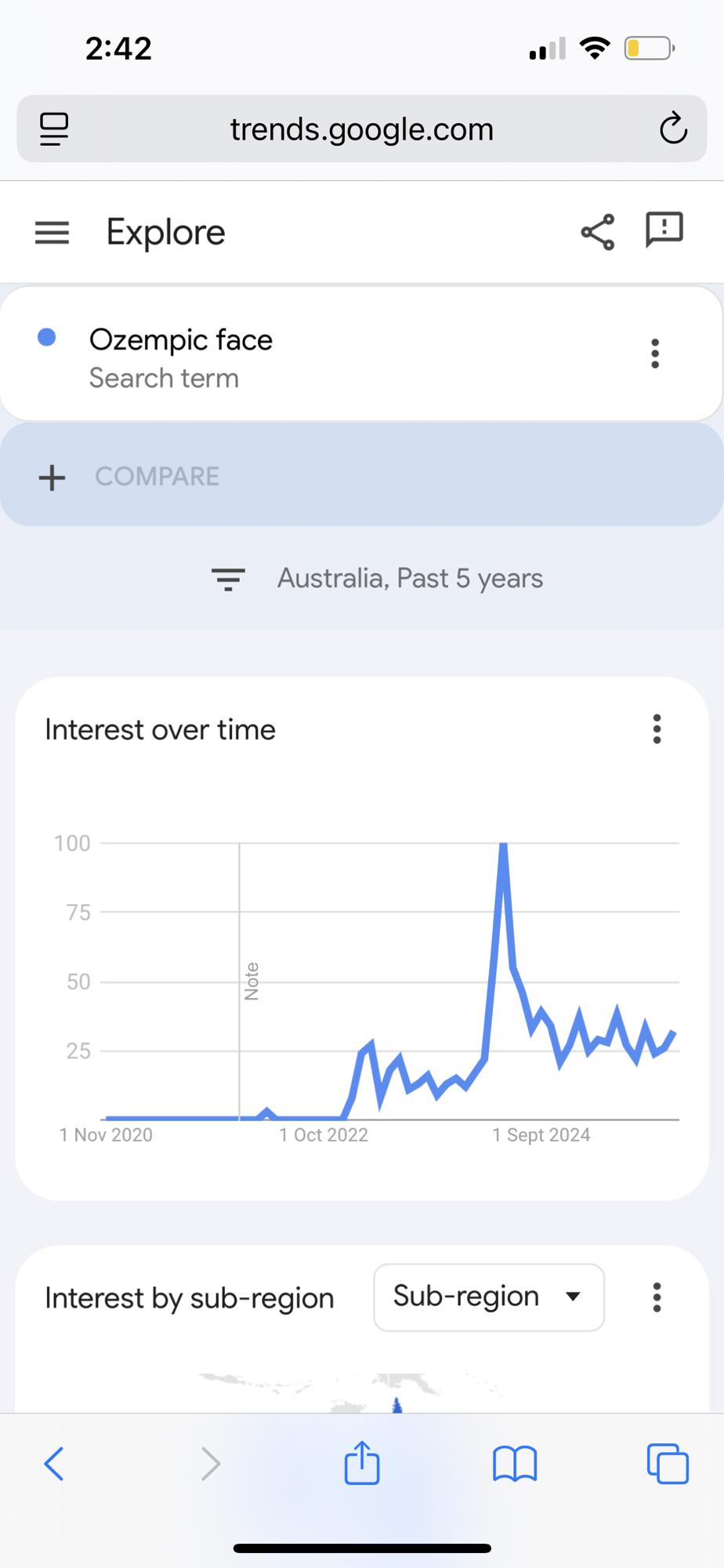This screenshot has width=724, height=1568.
Task: Tap Safari's share sheet button
Action: (x=362, y=1463)
